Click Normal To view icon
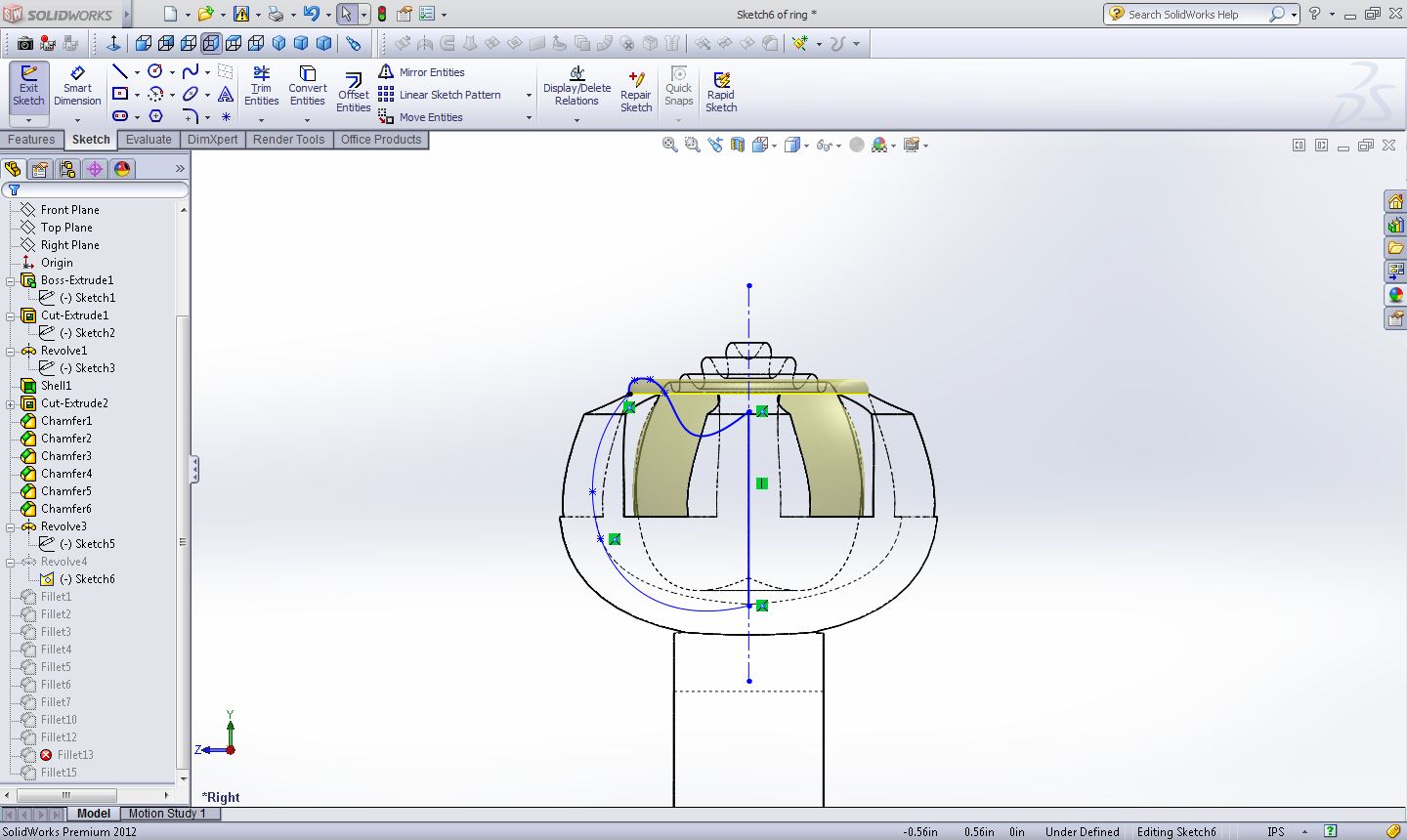1407x840 pixels. [x=113, y=43]
